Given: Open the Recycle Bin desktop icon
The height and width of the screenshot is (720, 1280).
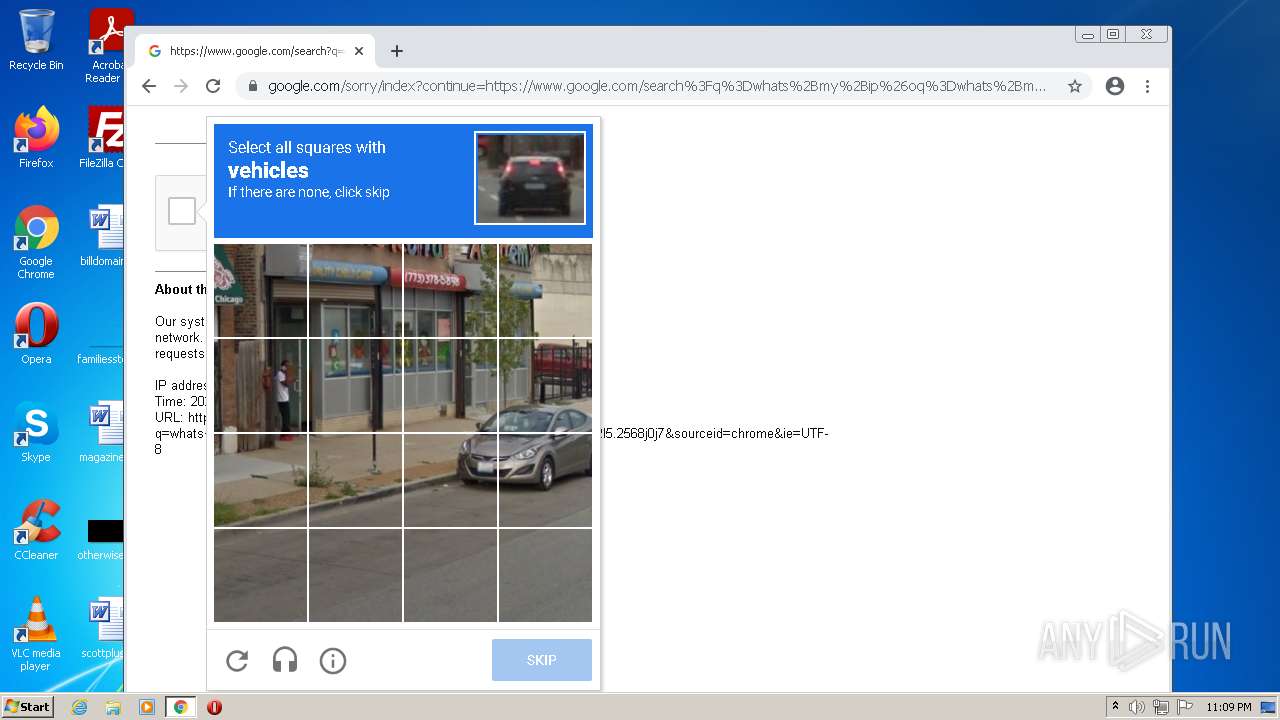Looking at the screenshot, I should 36,40.
